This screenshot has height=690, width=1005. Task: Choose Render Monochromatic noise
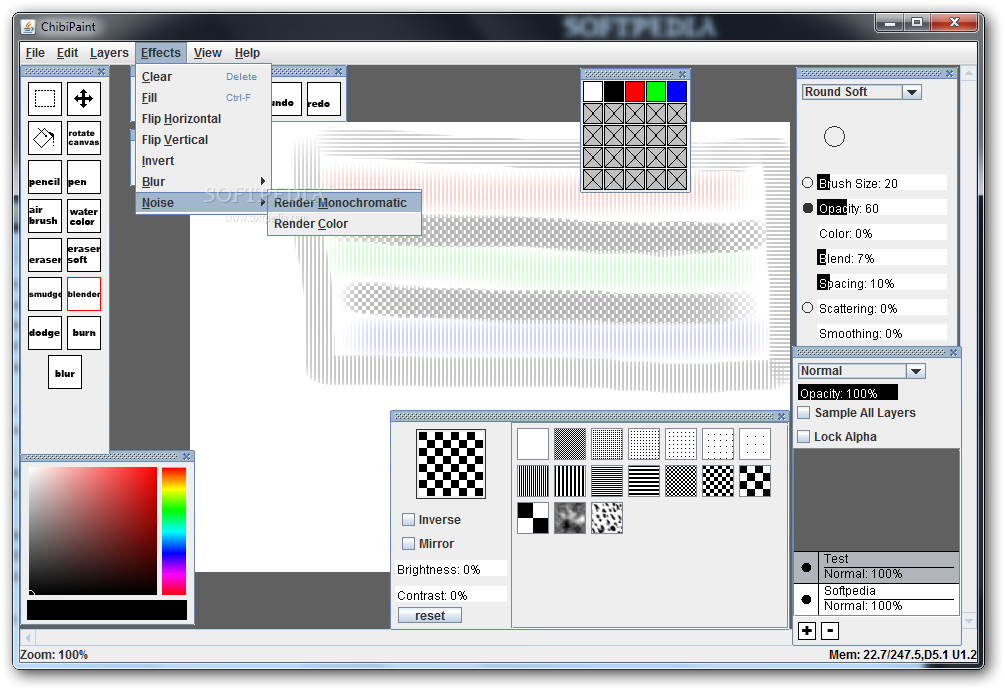pos(345,202)
